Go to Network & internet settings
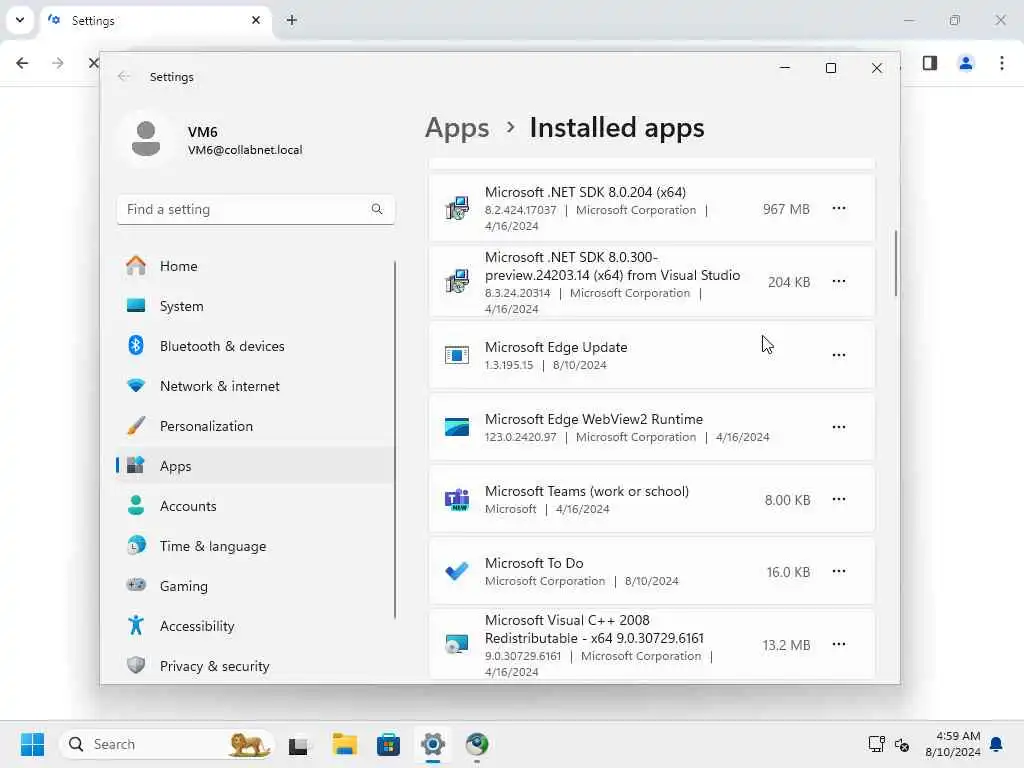 pyautogui.click(x=255, y=386)
